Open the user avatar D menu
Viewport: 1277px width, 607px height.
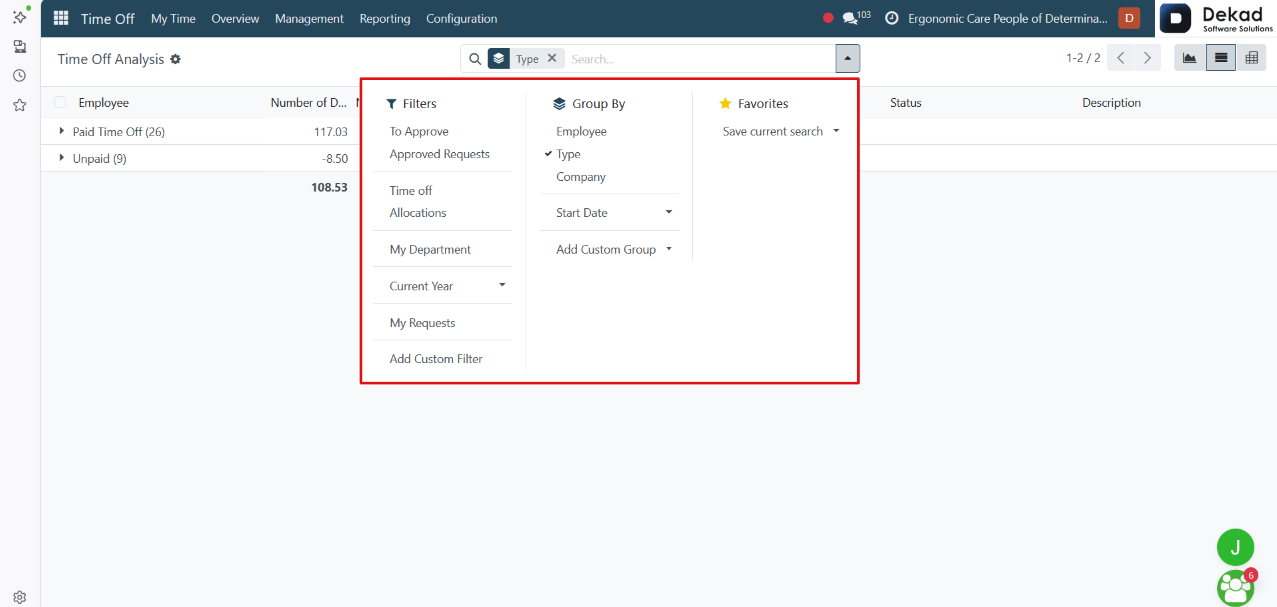click(1129, 18)
